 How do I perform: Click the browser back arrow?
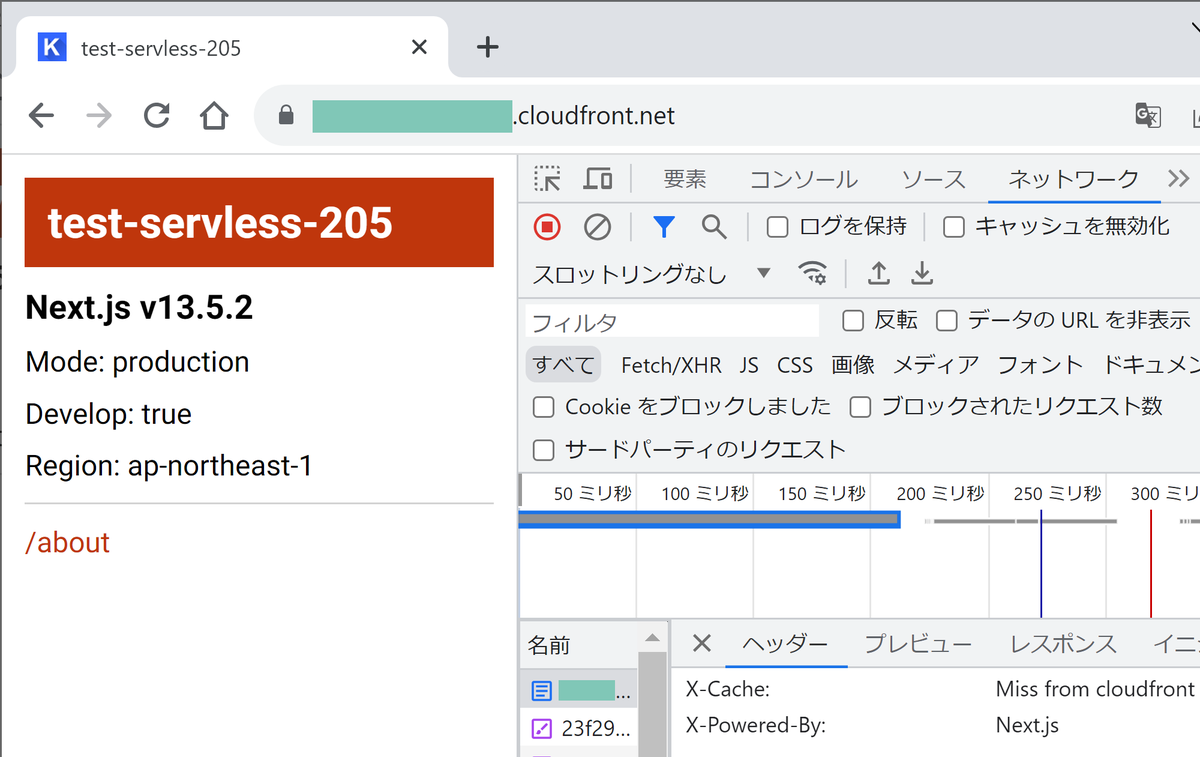(x=41, y=116)
